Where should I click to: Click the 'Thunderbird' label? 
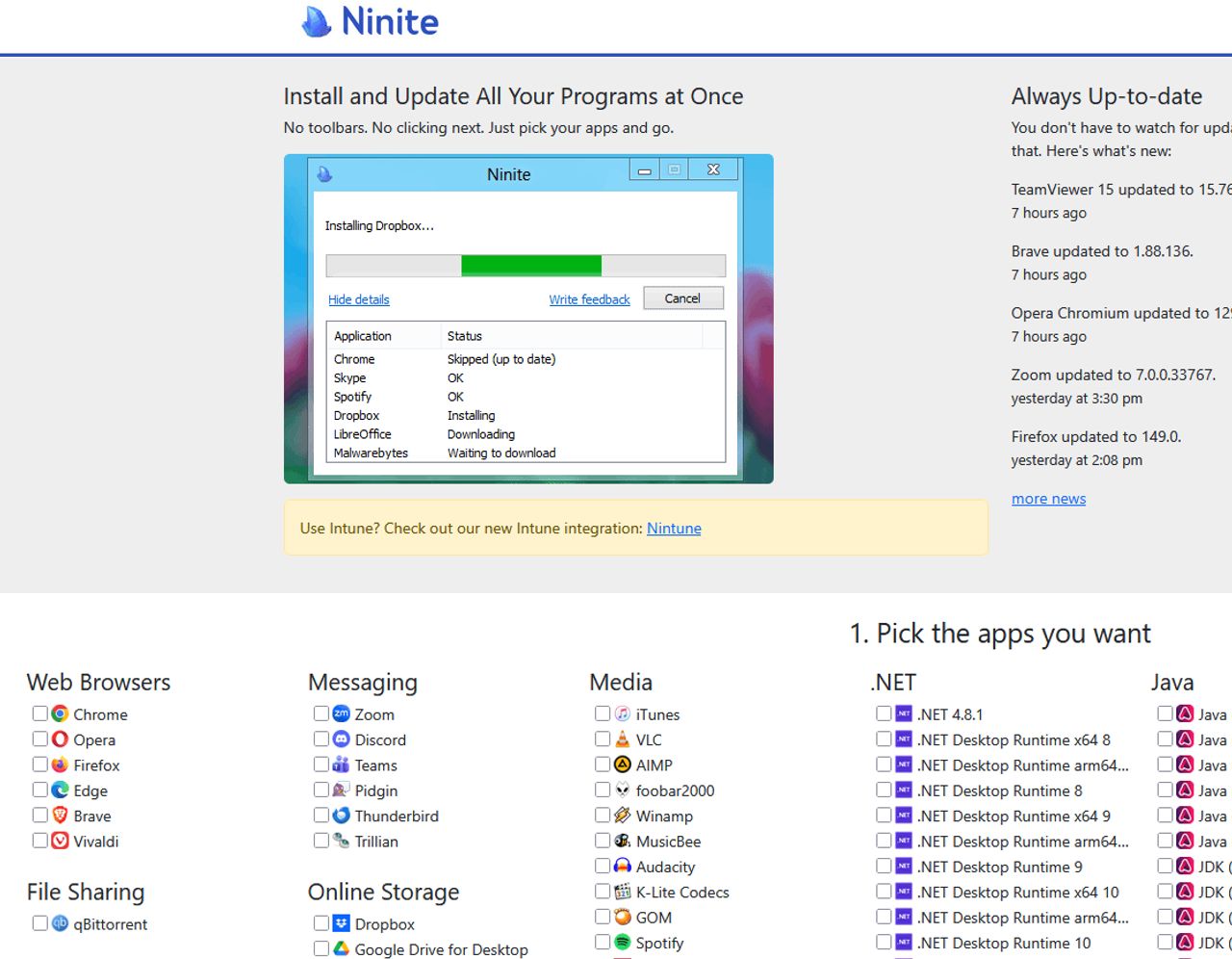click(397, 816)
